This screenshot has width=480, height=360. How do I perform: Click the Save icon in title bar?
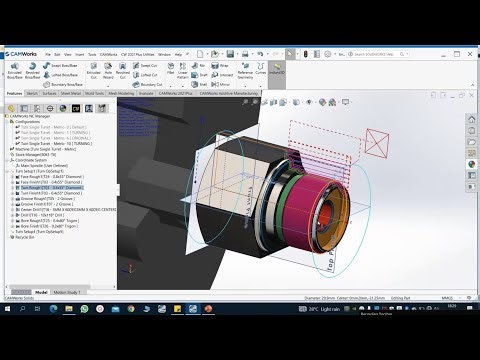(x=230, y=54)
